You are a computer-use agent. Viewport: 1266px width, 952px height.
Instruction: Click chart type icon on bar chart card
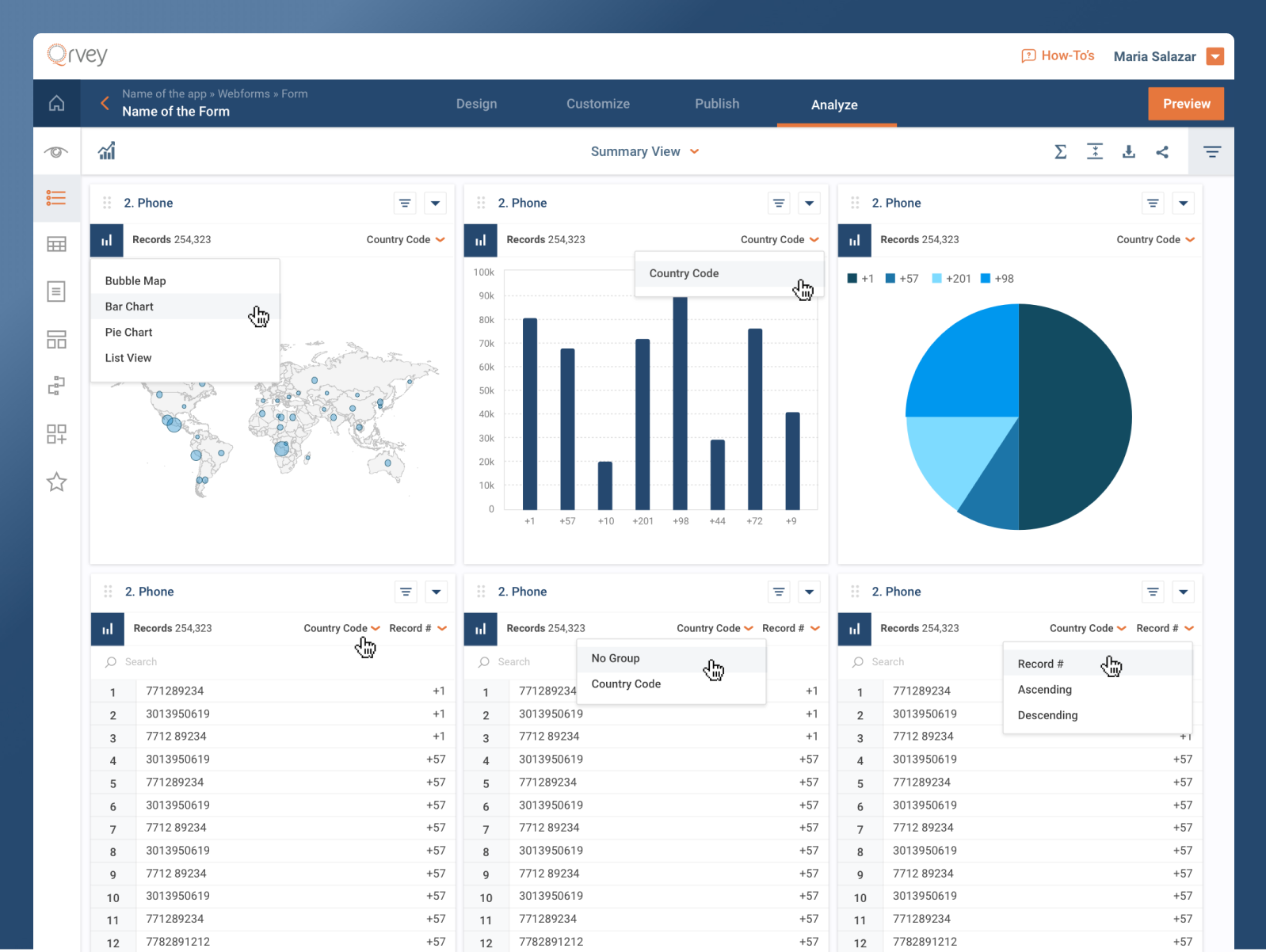tap(480, 240)
